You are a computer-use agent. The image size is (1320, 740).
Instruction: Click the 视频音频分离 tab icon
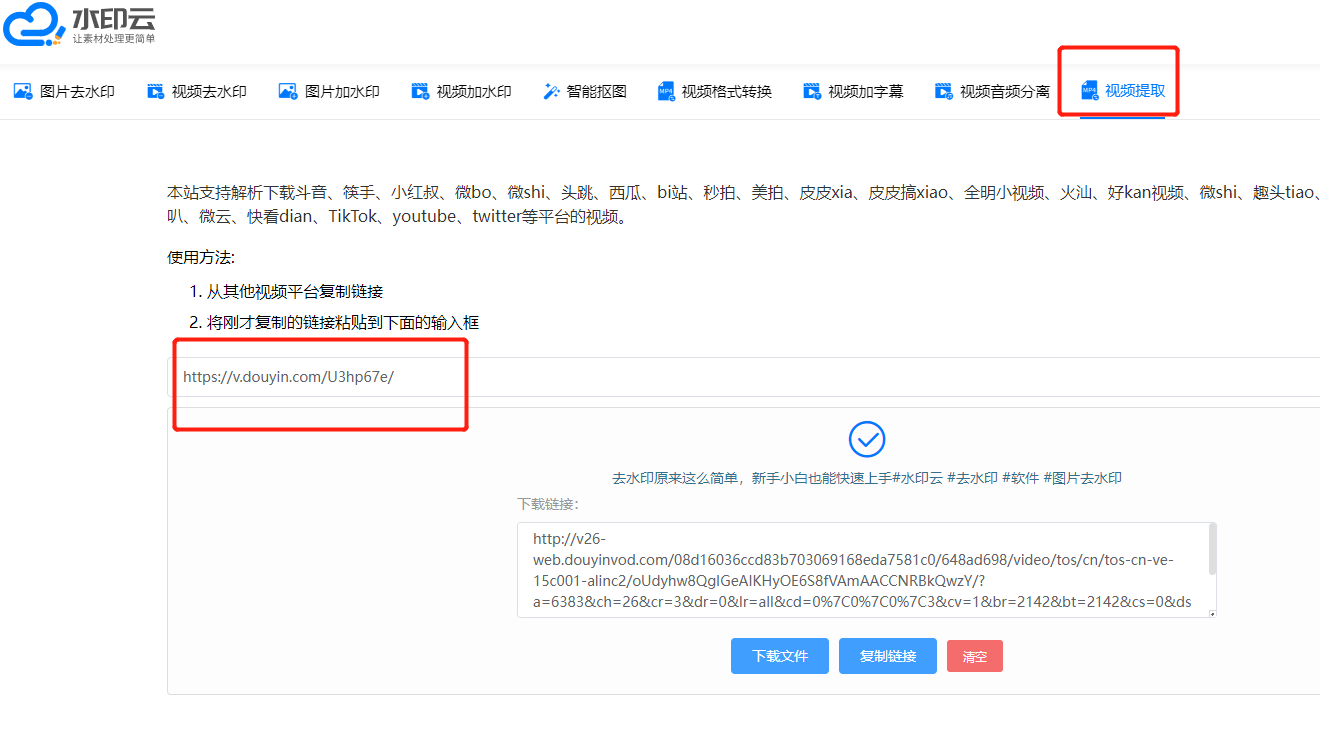(944, 91)
